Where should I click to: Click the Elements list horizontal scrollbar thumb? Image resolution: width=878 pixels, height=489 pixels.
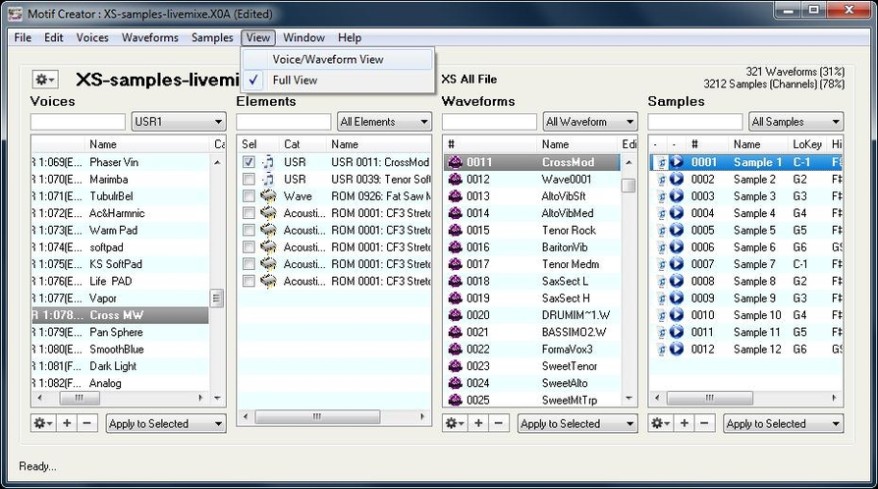point(317,417)
